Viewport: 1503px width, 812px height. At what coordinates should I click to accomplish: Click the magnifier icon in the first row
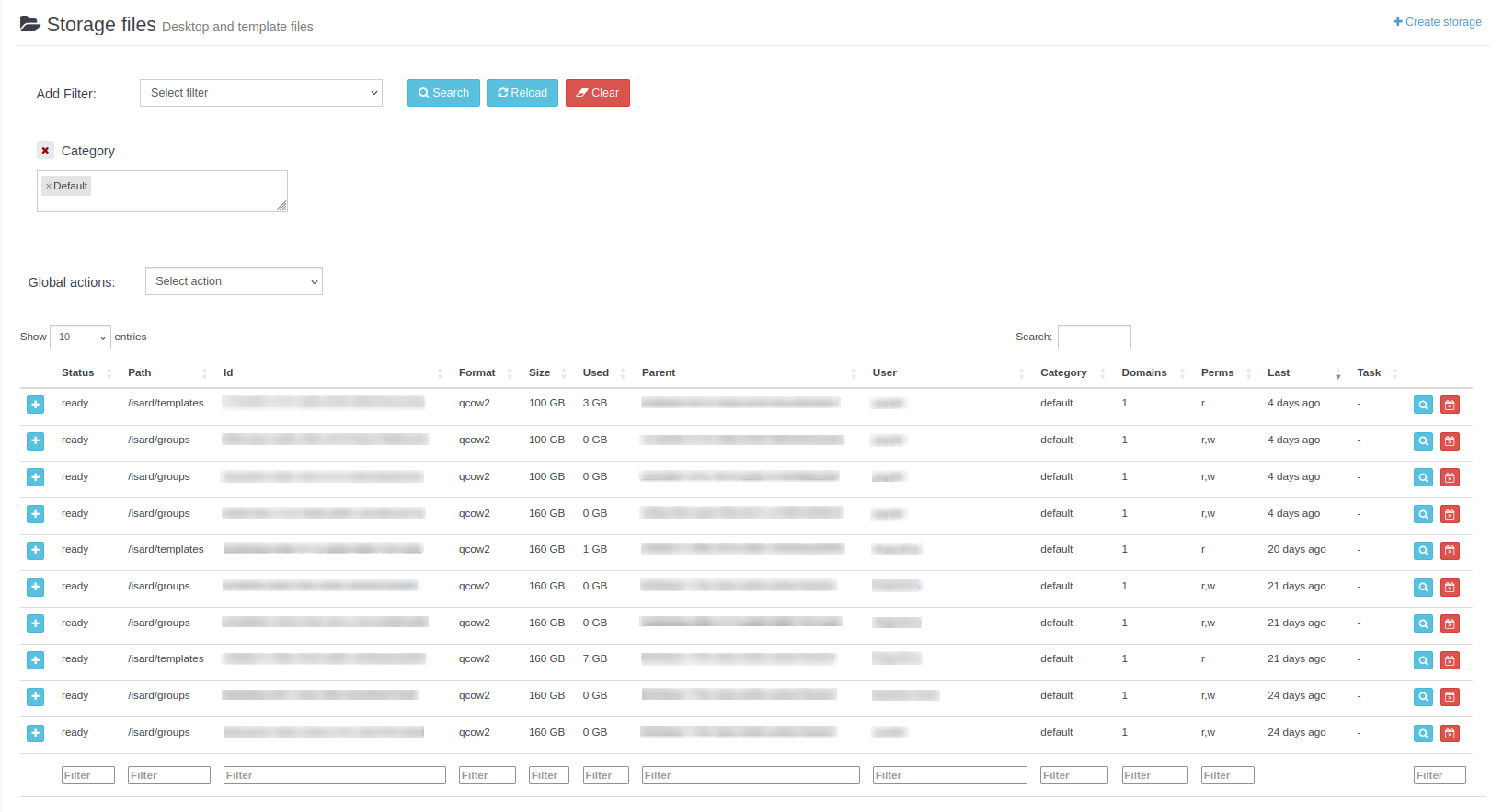(1422, 405)
